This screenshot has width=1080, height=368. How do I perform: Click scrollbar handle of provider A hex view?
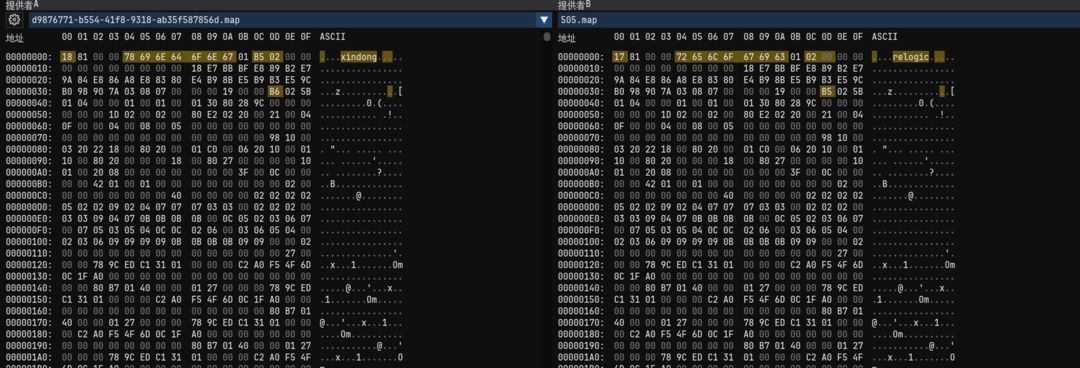coord(547,37)
